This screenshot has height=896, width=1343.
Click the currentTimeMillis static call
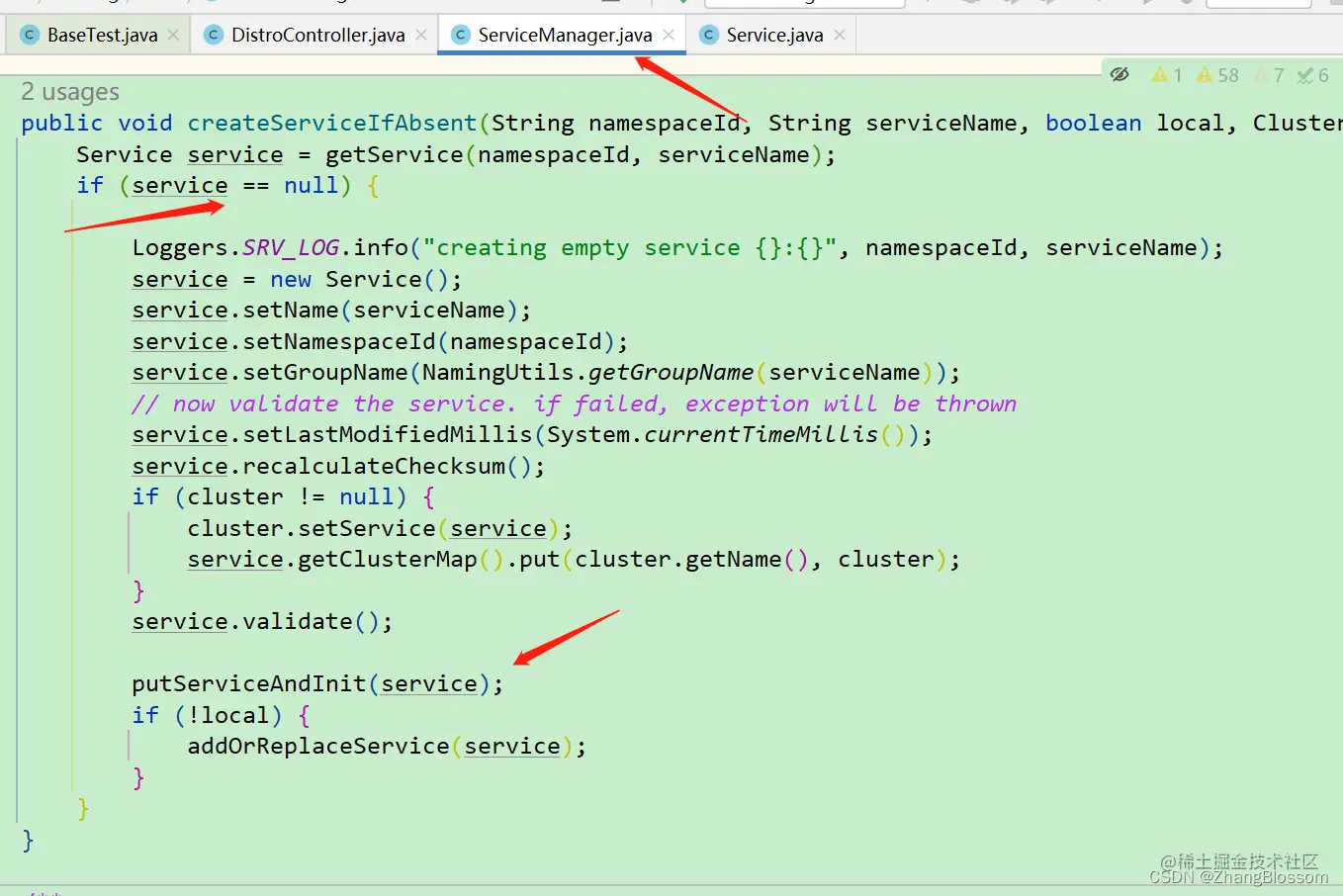(761, 434)
